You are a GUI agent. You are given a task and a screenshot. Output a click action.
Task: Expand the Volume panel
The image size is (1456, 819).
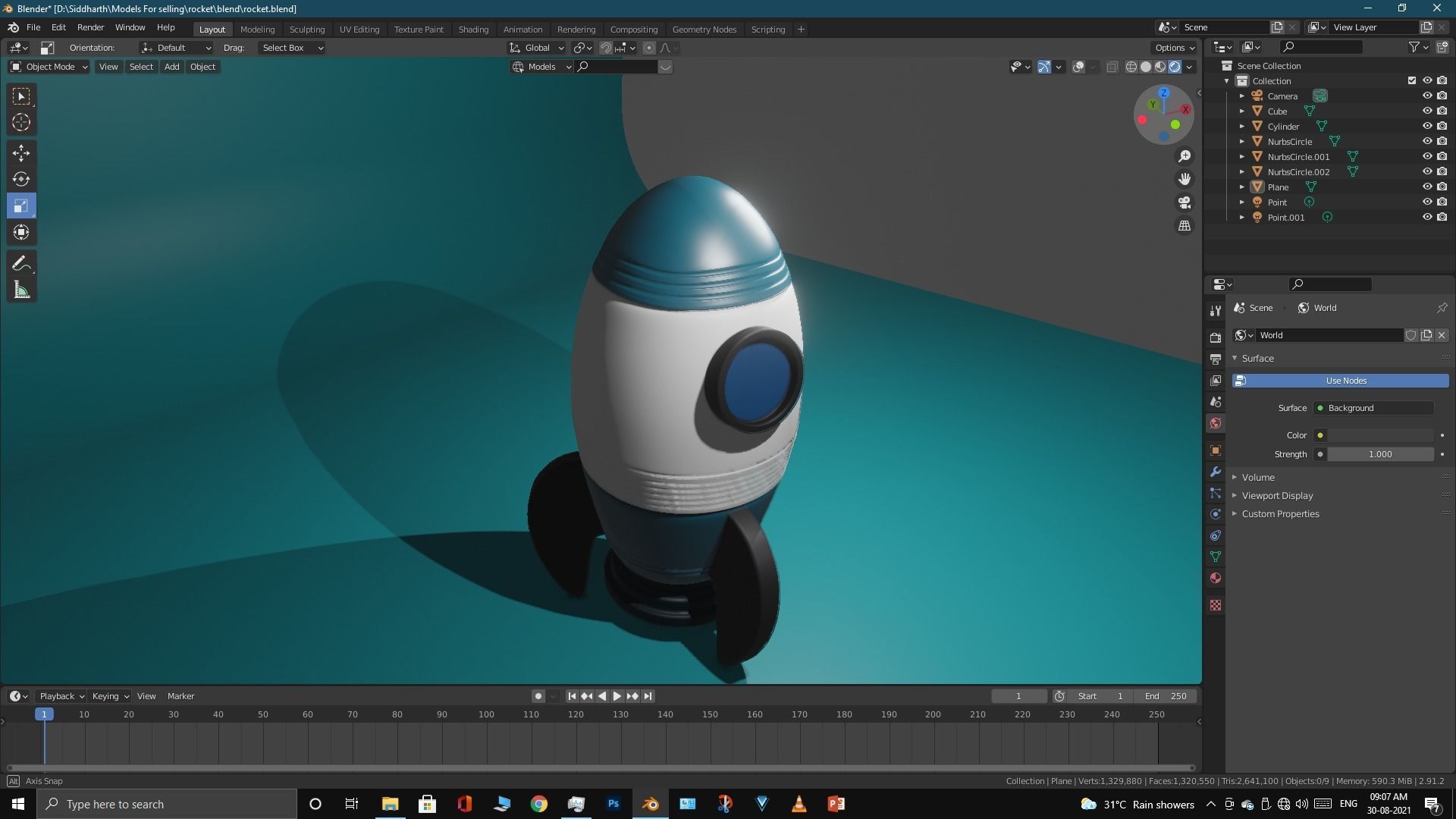(1258, 477)
